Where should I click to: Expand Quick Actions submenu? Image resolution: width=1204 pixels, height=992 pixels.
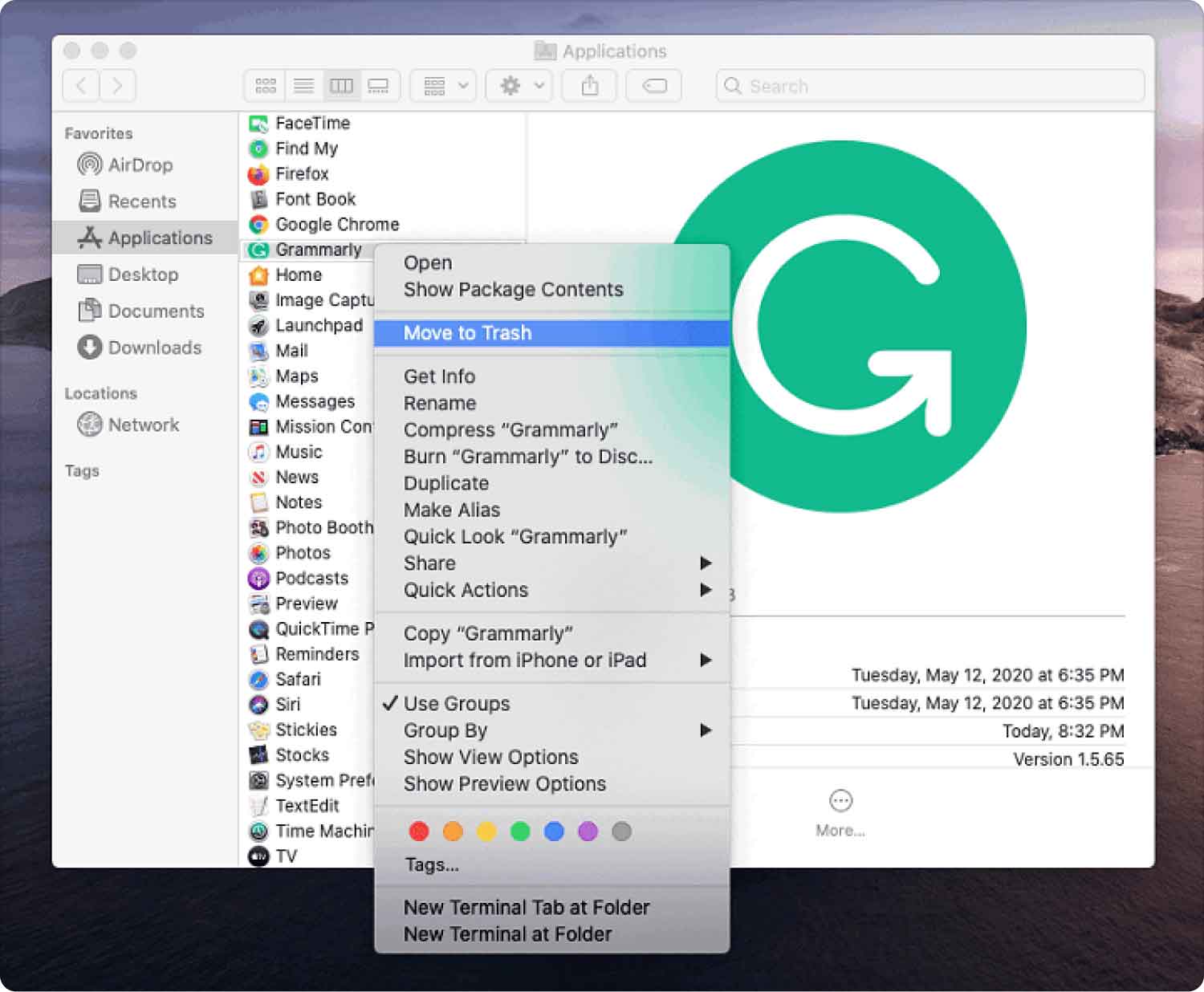pos(551,590)
